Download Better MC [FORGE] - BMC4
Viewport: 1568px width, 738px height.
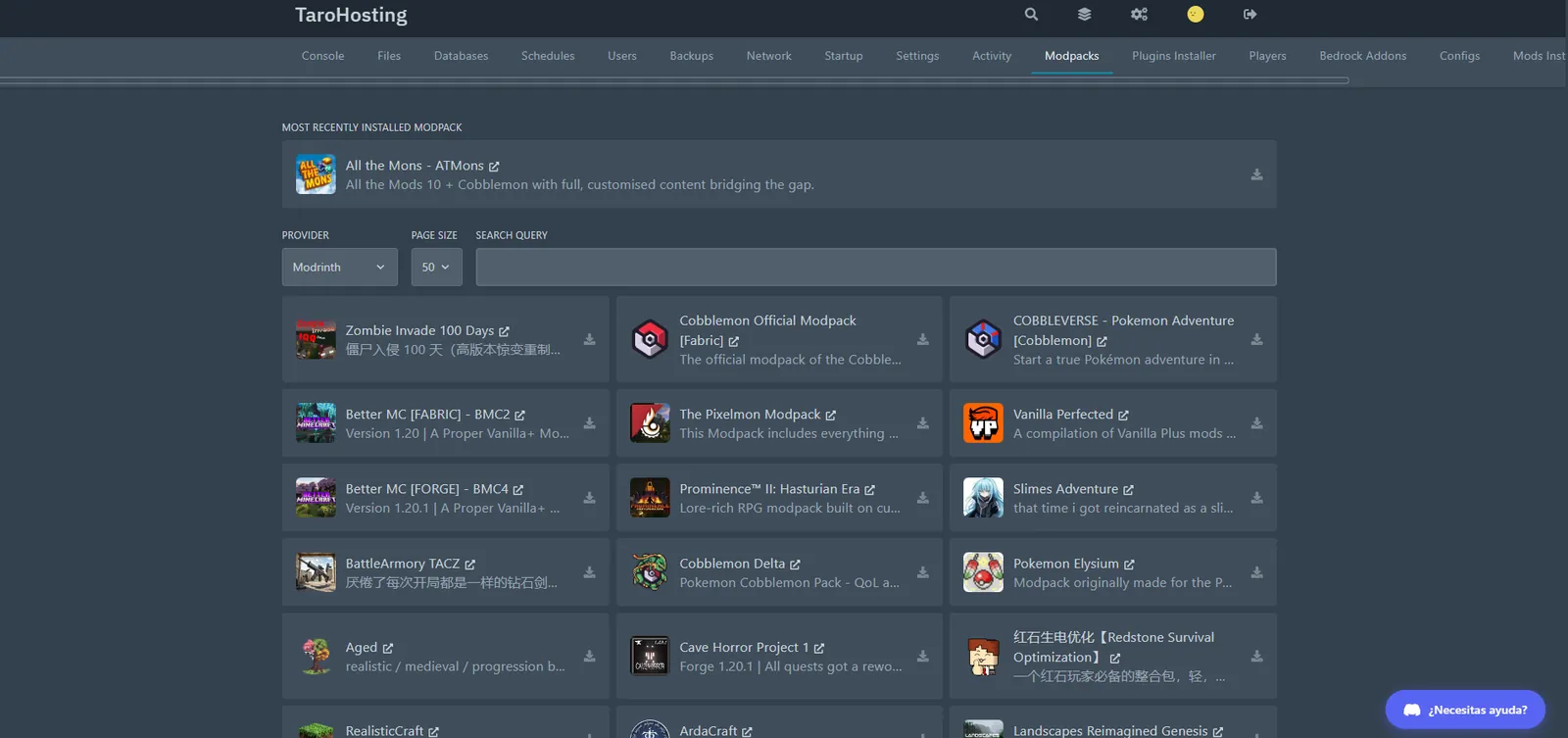(589, 498)
